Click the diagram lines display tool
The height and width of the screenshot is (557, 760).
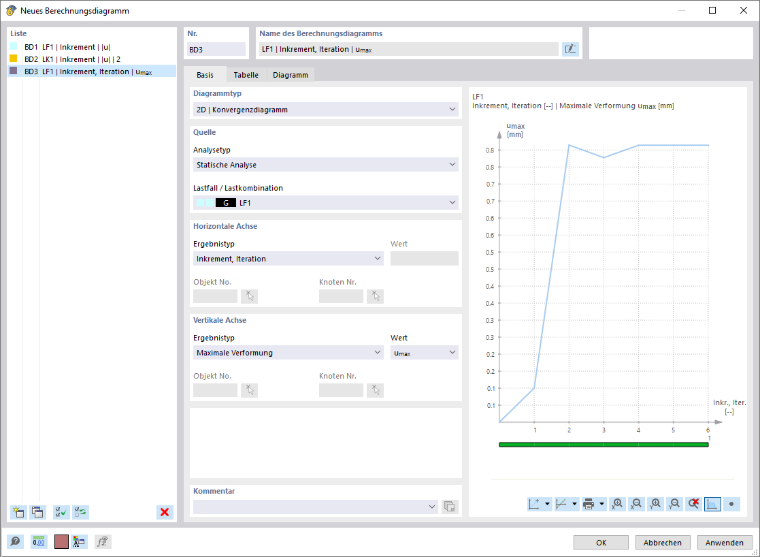point(561,504)
